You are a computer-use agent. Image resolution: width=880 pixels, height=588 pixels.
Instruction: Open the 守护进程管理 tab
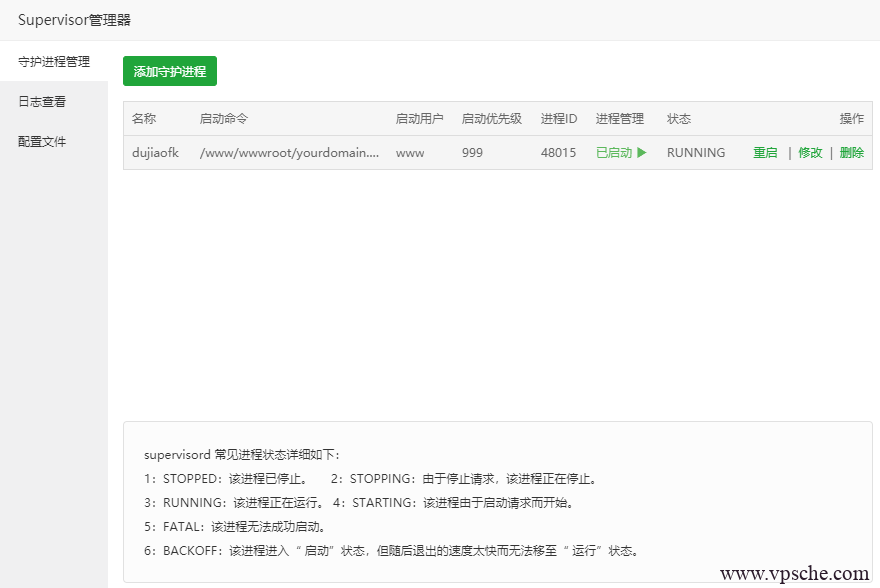coord(54,61)
